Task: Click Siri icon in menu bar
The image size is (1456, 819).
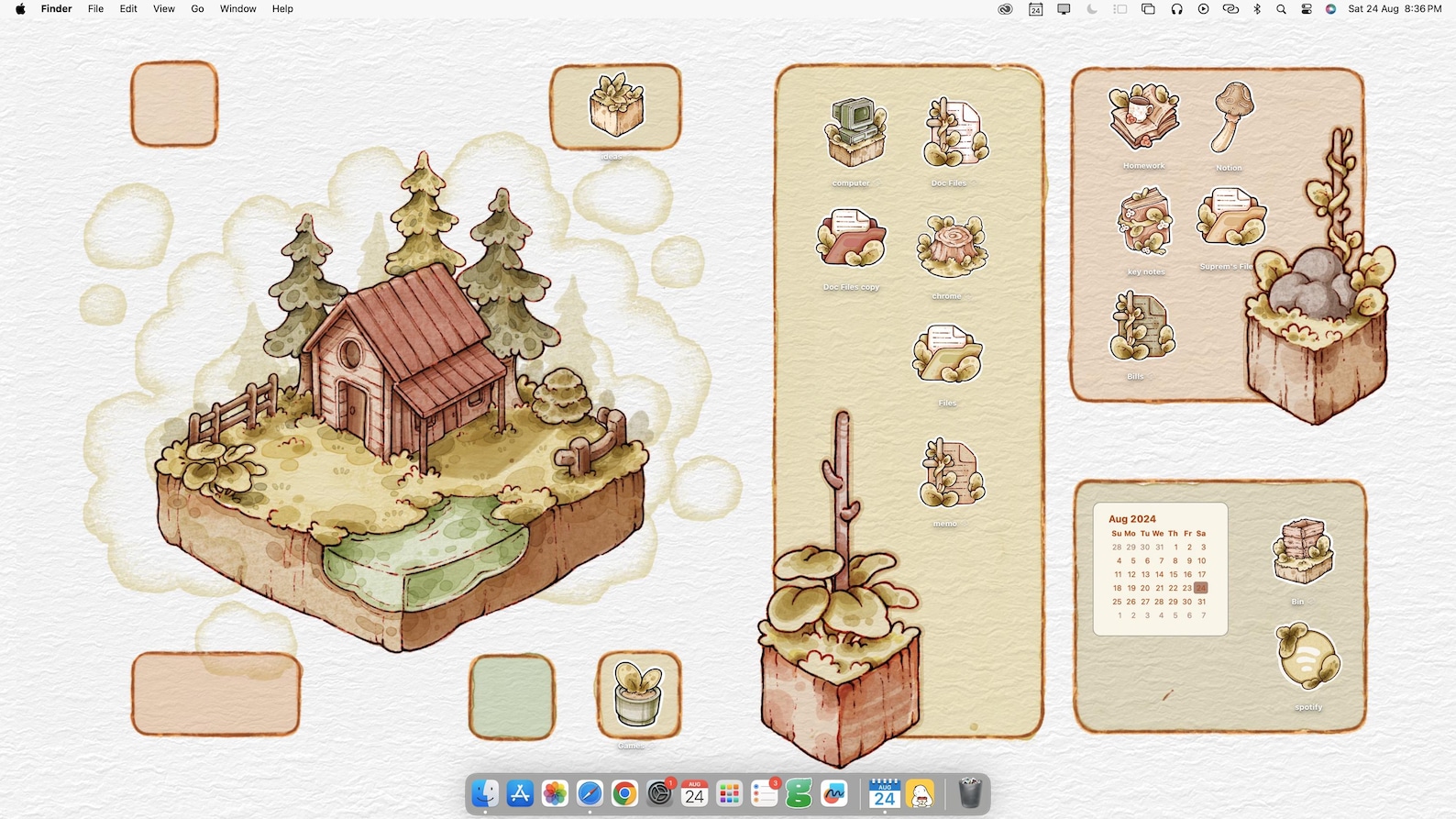Action: click(1330, 9)
